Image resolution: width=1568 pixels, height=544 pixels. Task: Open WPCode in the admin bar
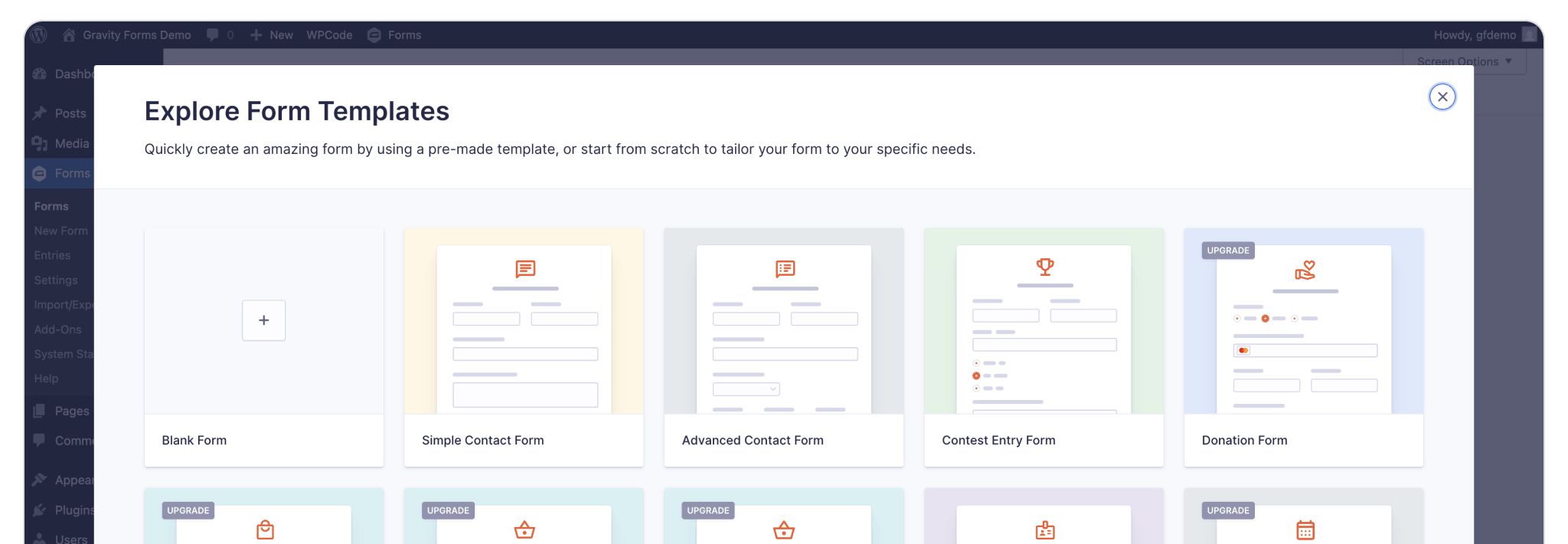click(329, 35)
